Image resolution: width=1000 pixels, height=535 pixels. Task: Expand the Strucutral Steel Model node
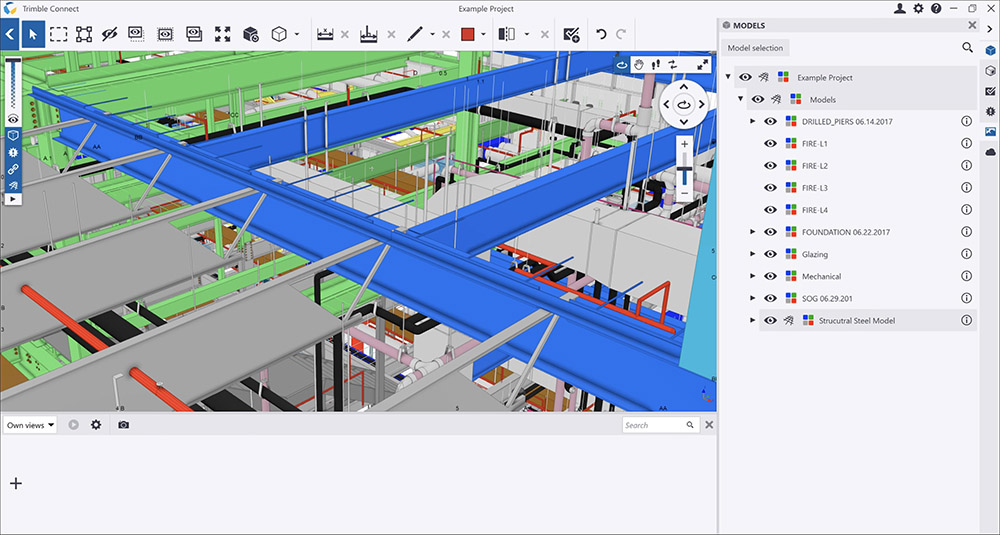point(753,320)
